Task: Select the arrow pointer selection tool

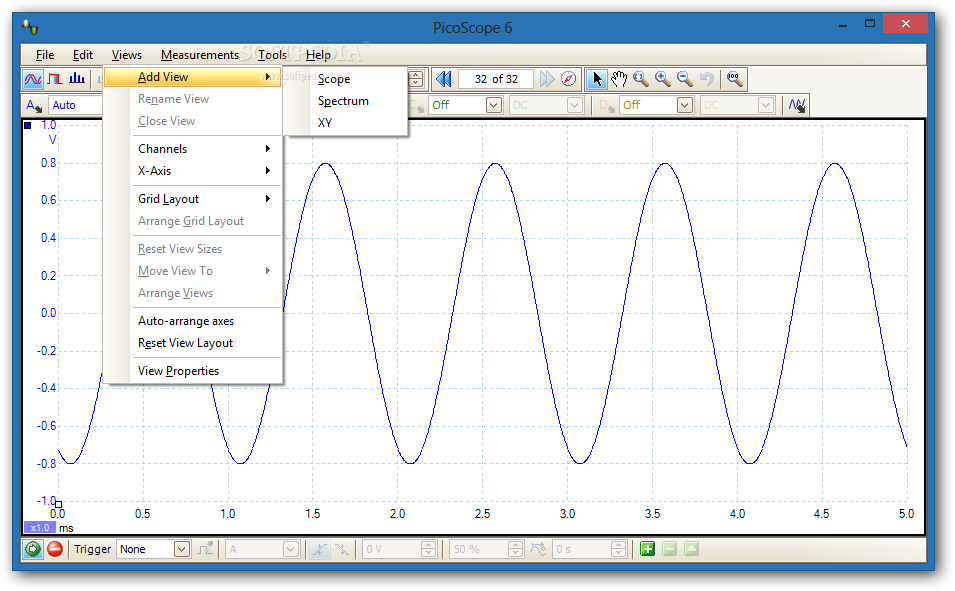Action: pyautogui.click(x=596, y=79)
